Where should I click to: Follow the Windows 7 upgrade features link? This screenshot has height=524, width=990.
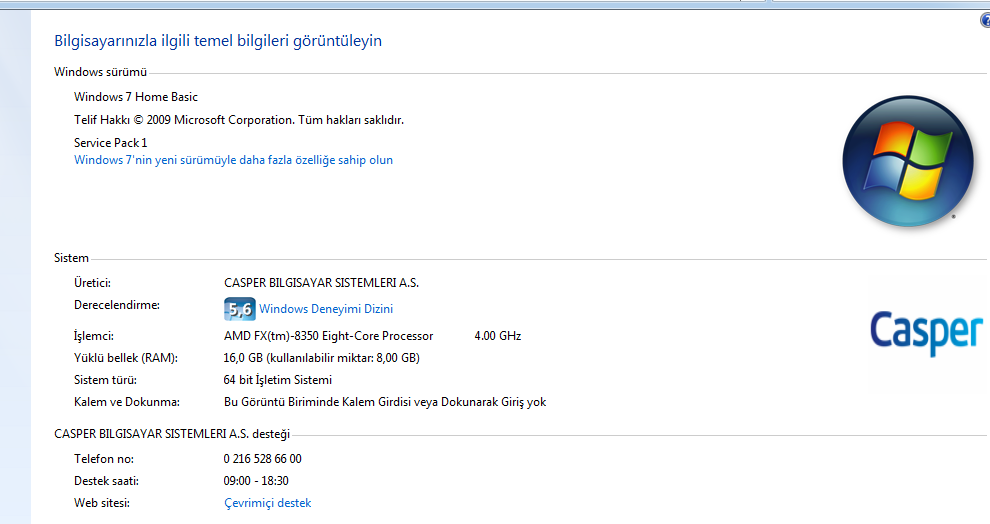(x=234, y=160)
